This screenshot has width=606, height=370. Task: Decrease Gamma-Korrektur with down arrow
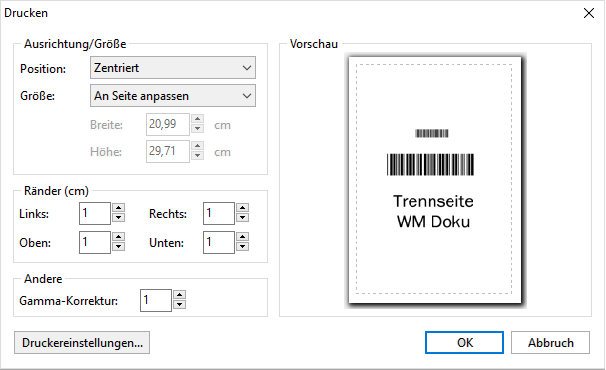pos(179,305)
